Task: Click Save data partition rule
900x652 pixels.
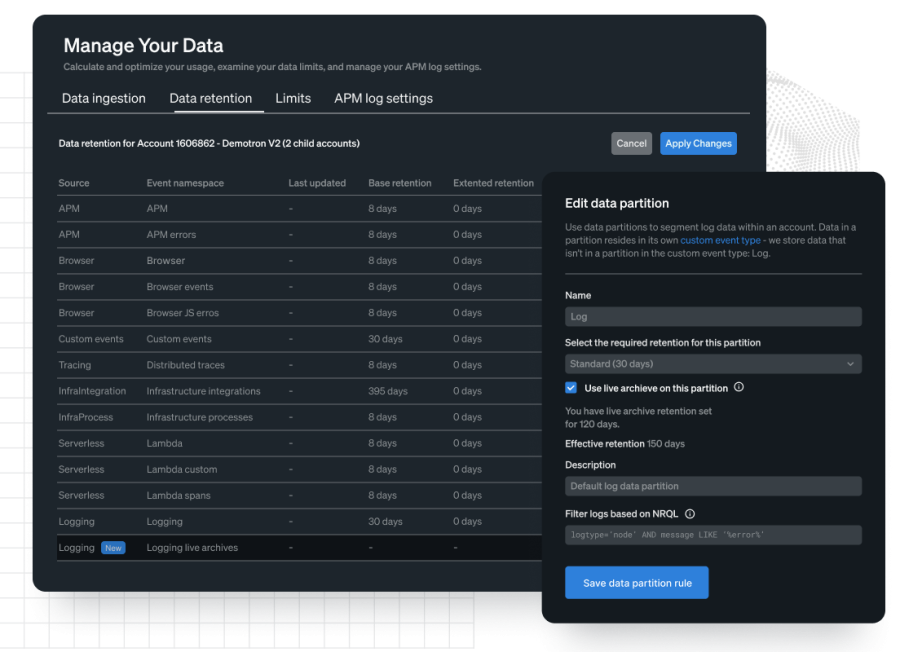Action: click(x=637, y=581)
